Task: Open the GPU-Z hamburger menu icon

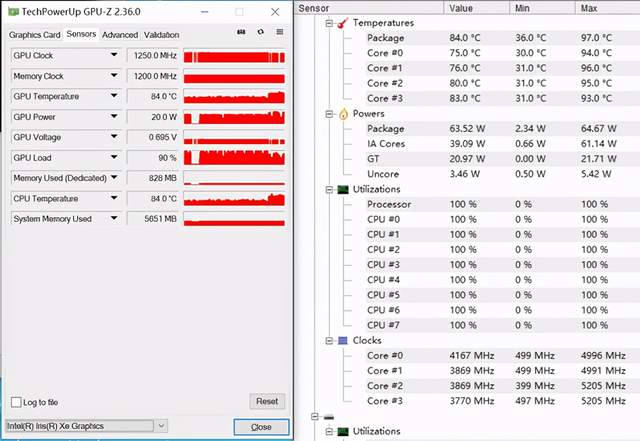Action: (280, 32)
